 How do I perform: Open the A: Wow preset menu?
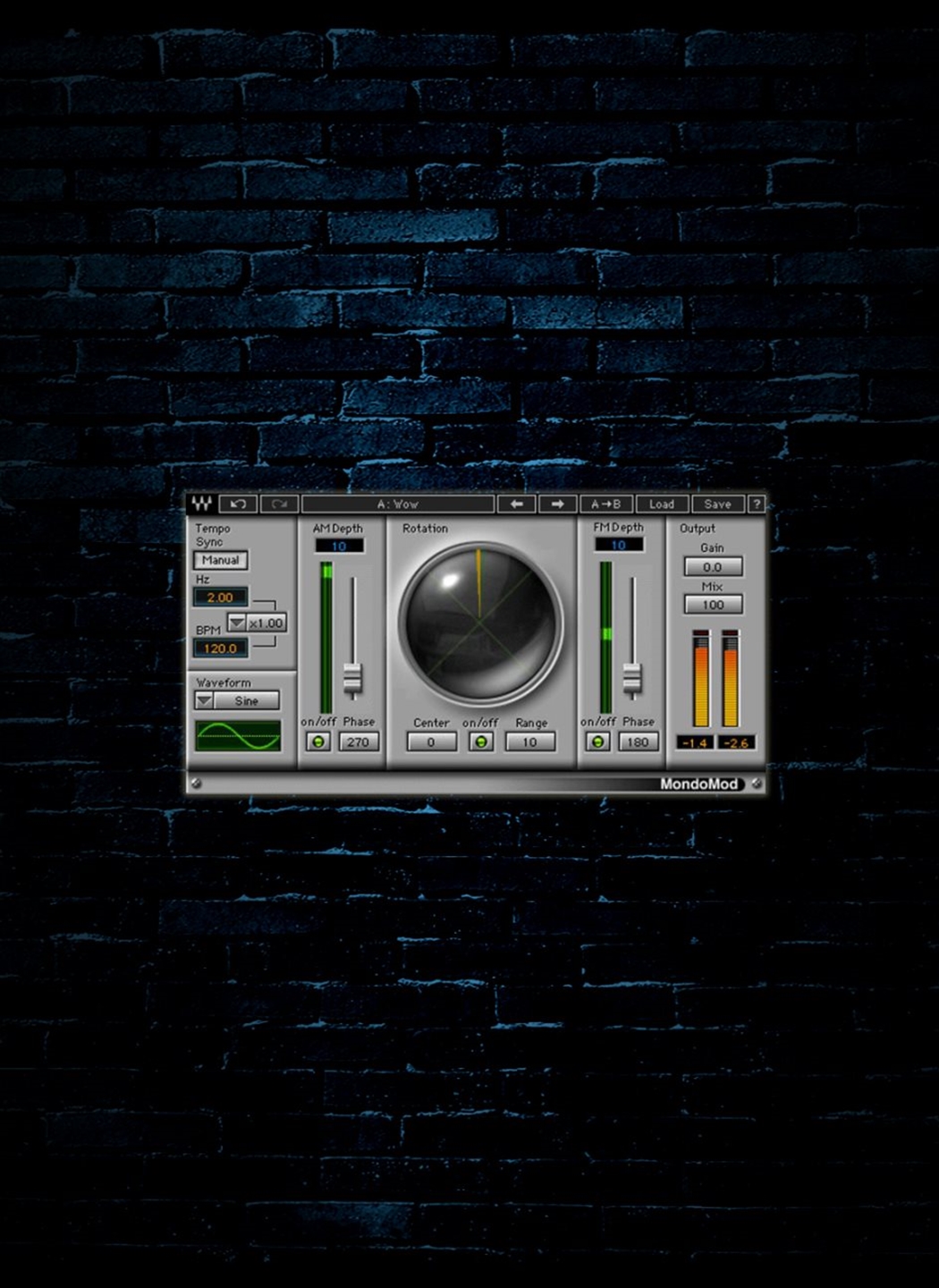pyautogui.click(x=398, y=504)
